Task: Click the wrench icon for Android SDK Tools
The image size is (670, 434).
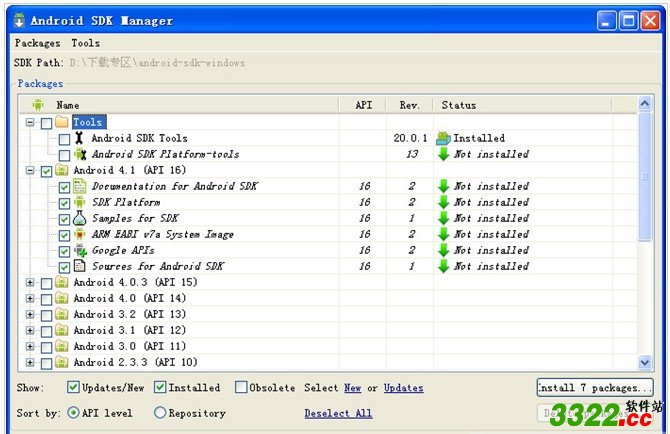Action: (x=79, y=138)
